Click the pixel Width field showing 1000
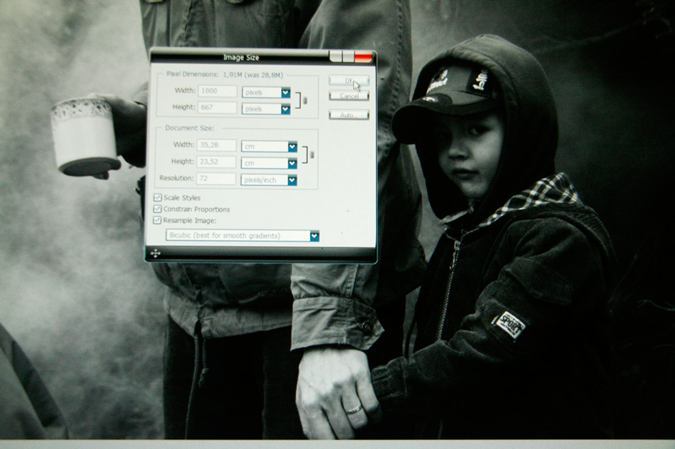 coord(217,91)
